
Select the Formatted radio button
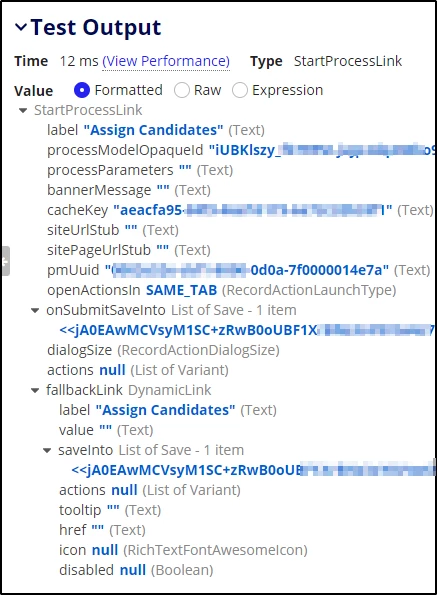pyautogui.click(x=82, y=90)
